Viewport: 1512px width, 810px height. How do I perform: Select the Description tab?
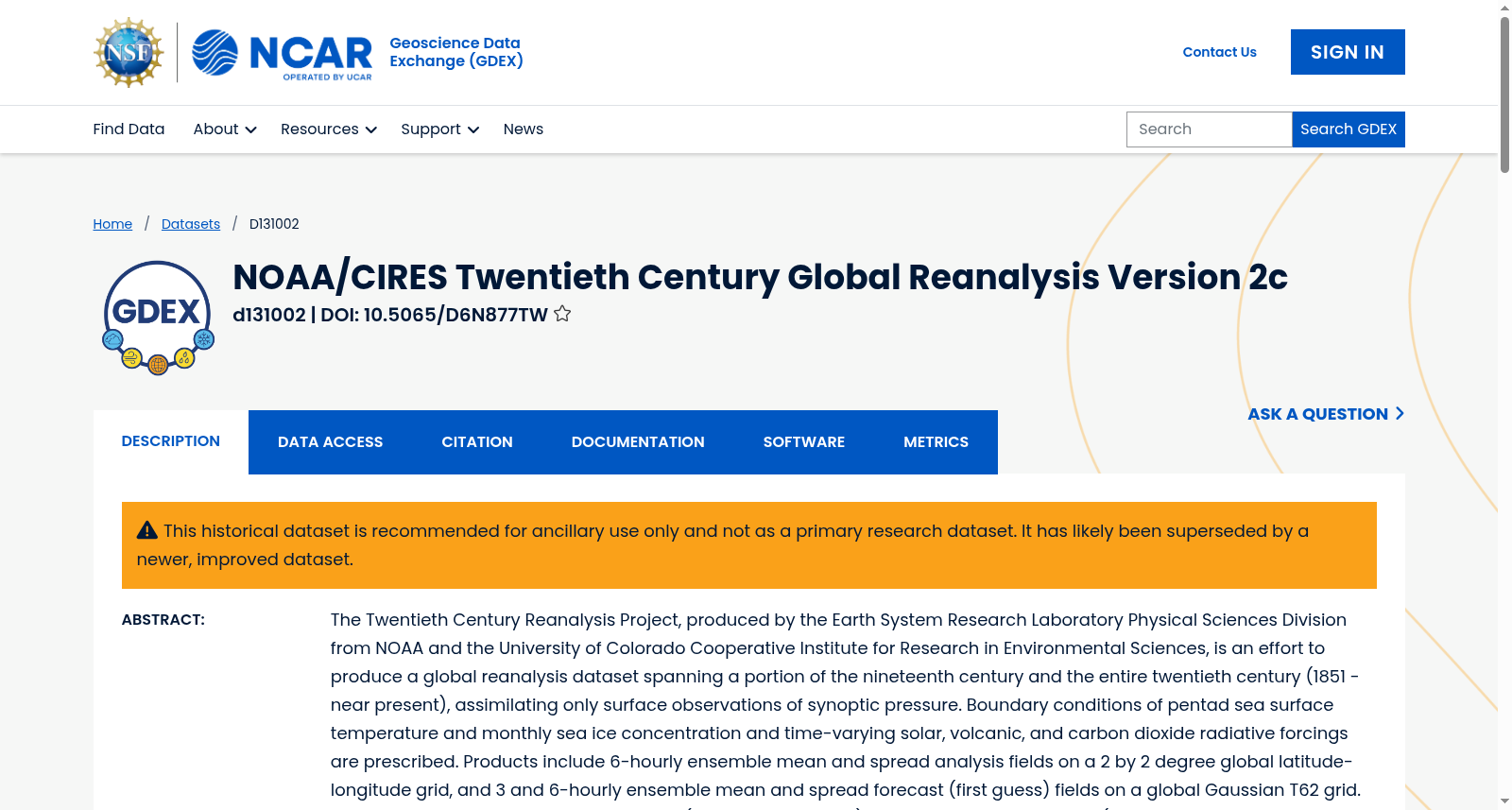tap(171, 441)
